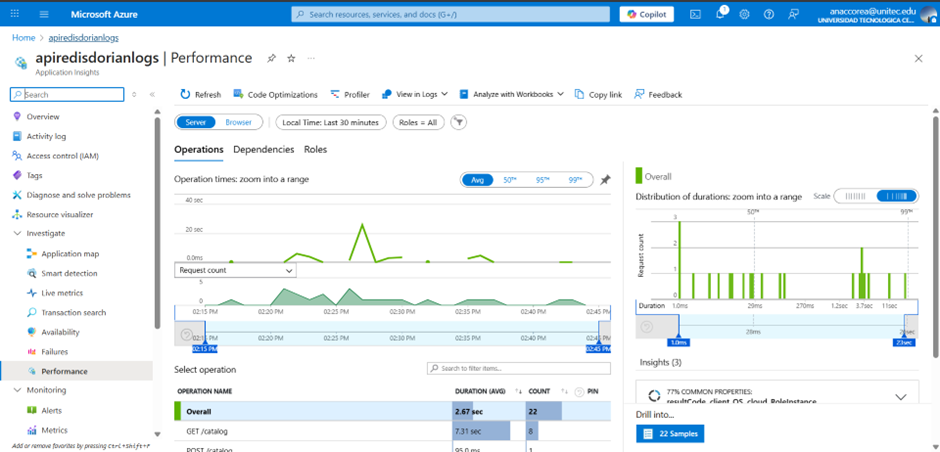Switch to the Operations tab
940x452 pixels.
click(198, 150)
